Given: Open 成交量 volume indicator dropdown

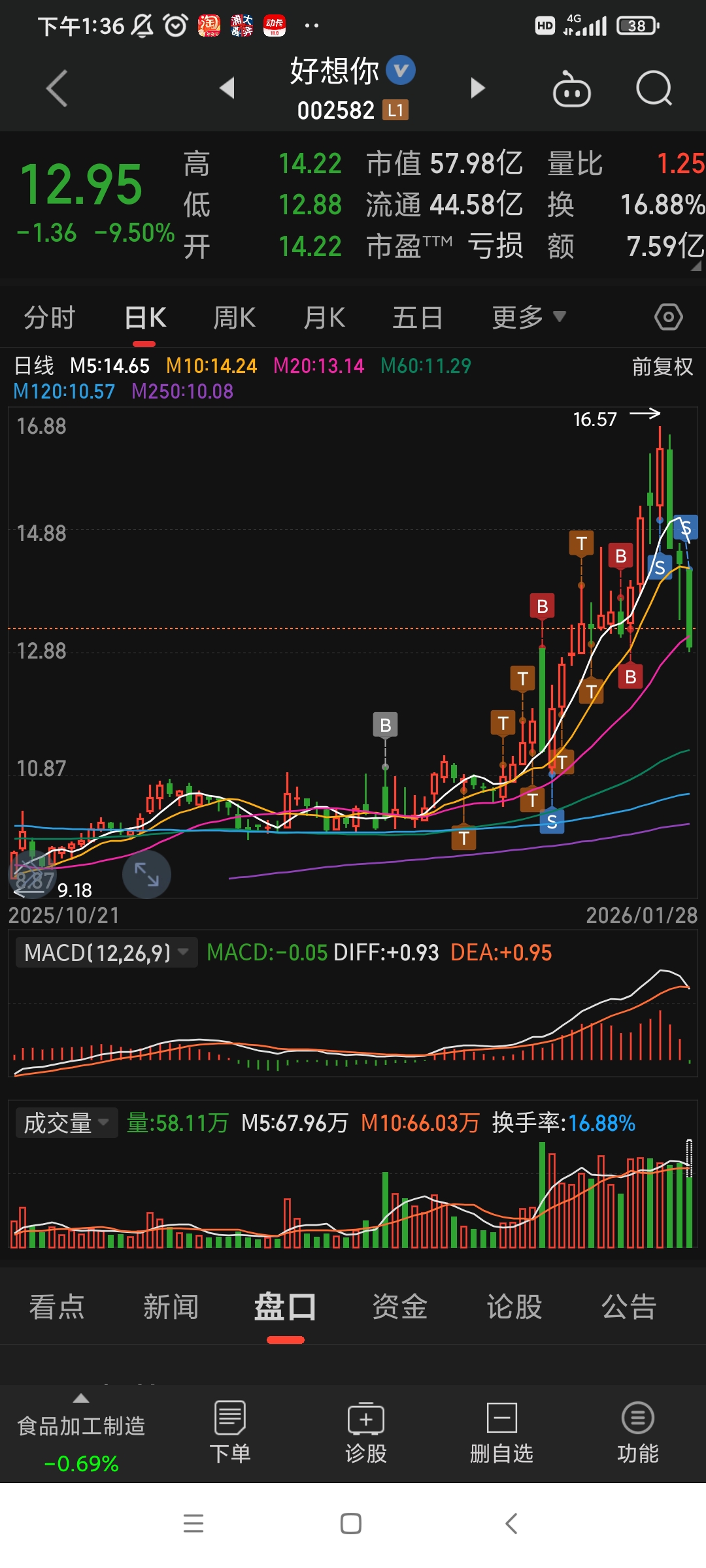Looking at the screenshot, I should pyautogui.click(x=67, y=1123).
